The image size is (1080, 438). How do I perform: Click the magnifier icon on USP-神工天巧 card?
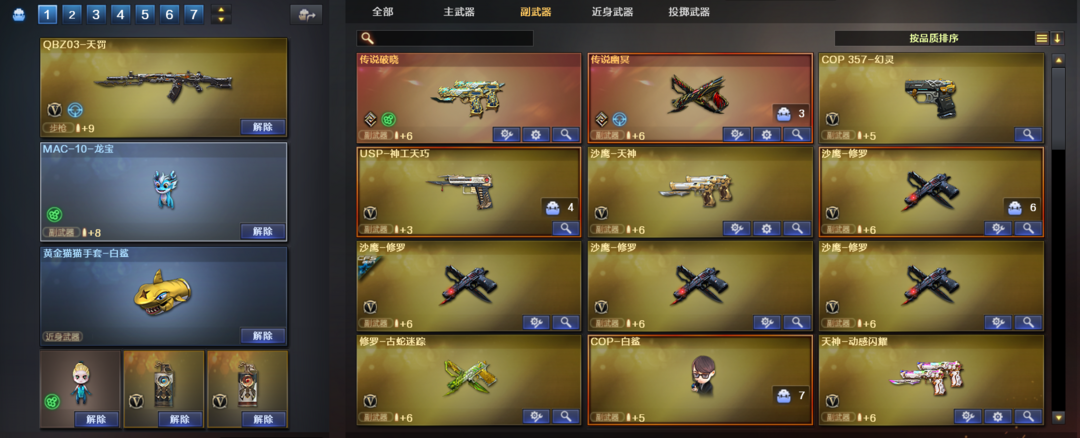[565, 228]
